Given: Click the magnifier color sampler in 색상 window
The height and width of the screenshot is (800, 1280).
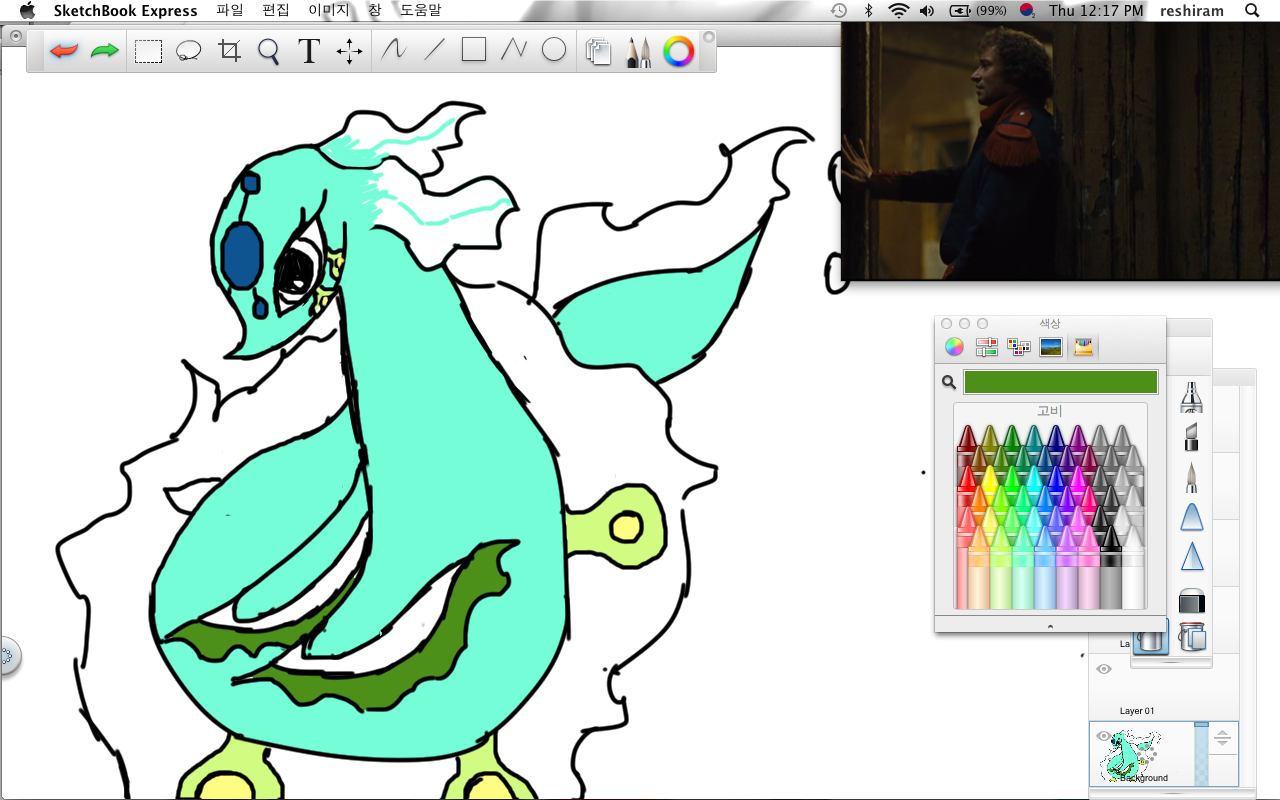Looking at the screenshot, I should coord(949,382).
